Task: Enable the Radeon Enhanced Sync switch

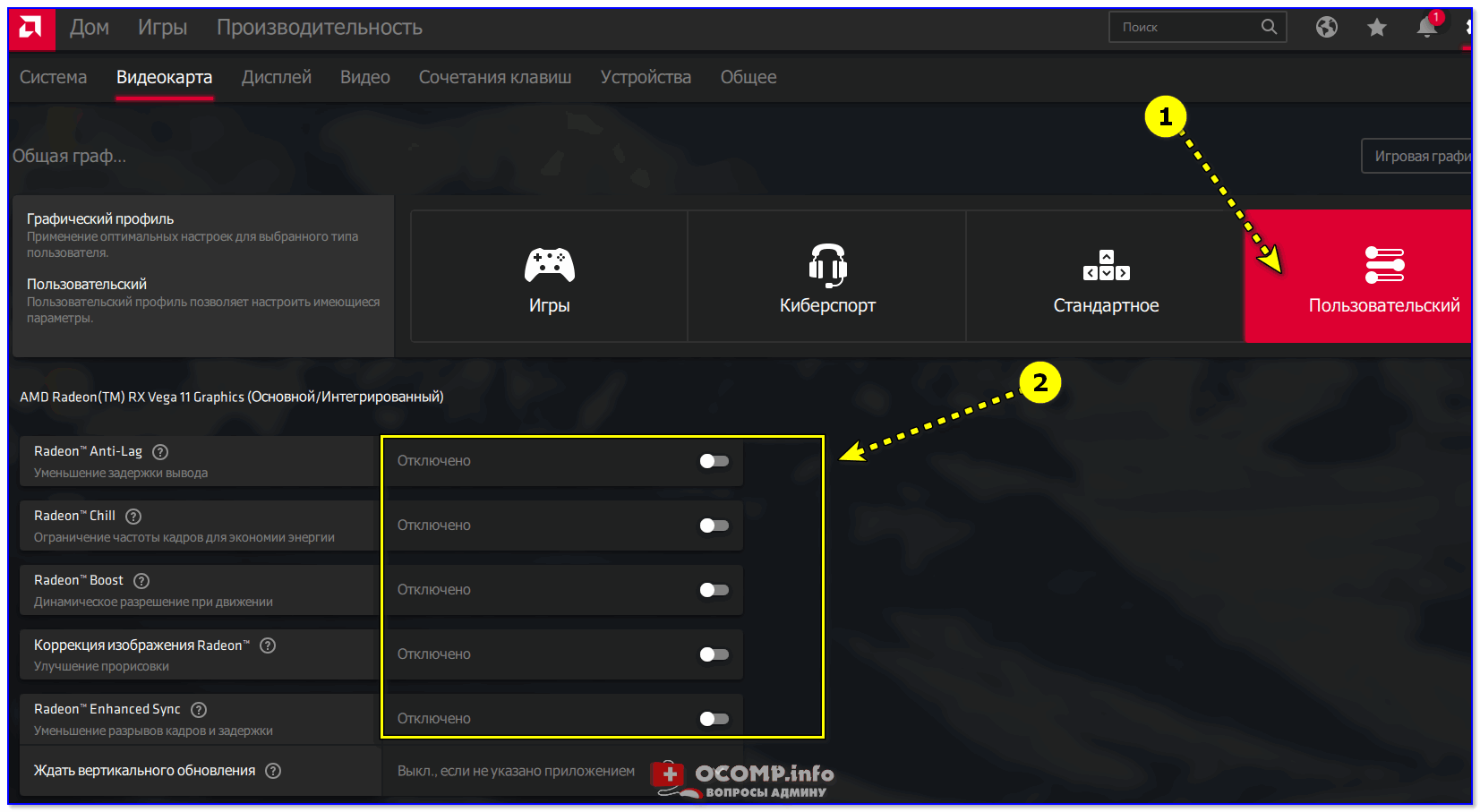Action: pyautogui.click(x=714, y=719)
